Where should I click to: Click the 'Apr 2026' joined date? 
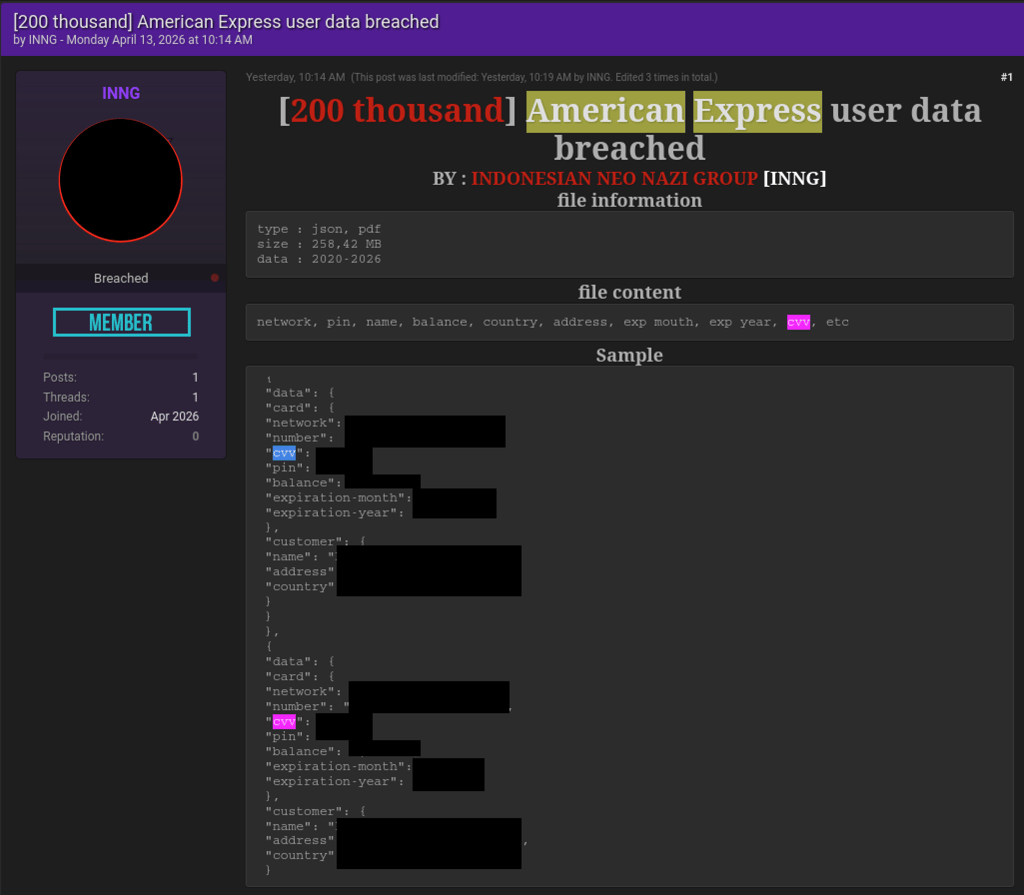coord(174,417)
